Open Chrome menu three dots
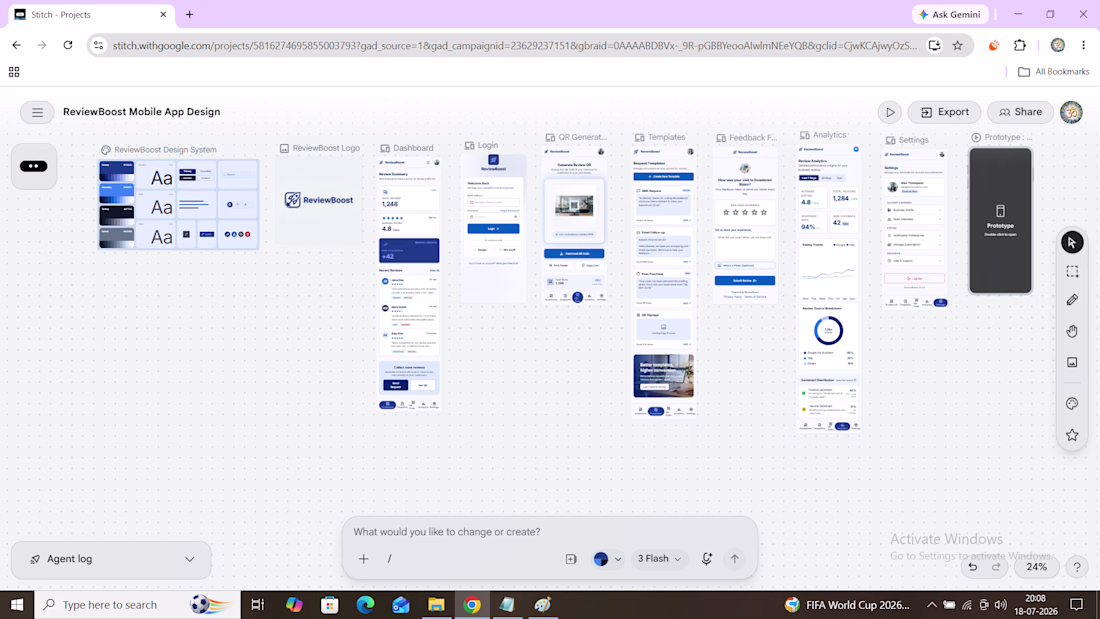The width and height of the screenshot is (1100, 619). pos(1084,46)
